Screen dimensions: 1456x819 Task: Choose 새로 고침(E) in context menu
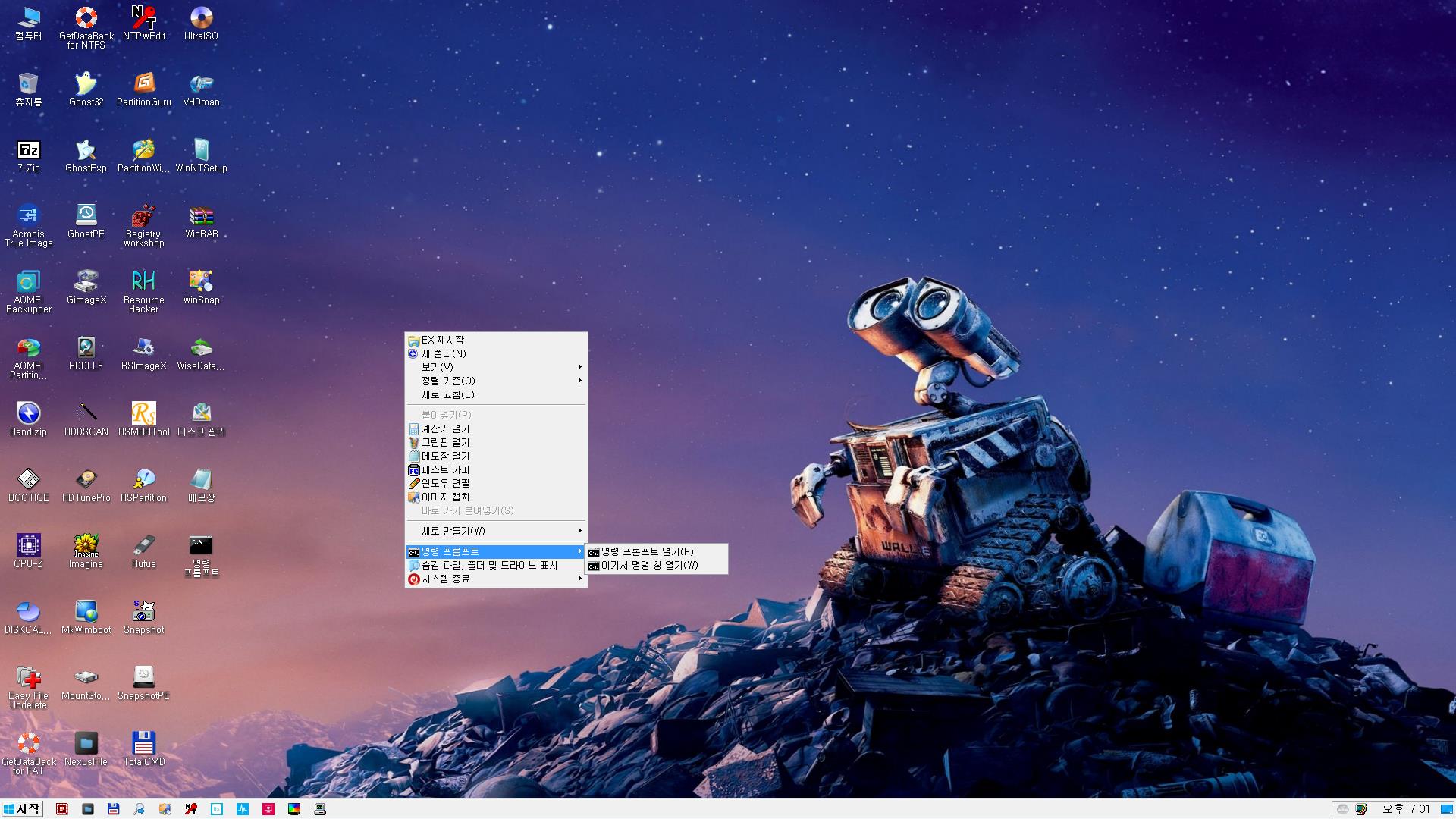[x=496, y=394]
